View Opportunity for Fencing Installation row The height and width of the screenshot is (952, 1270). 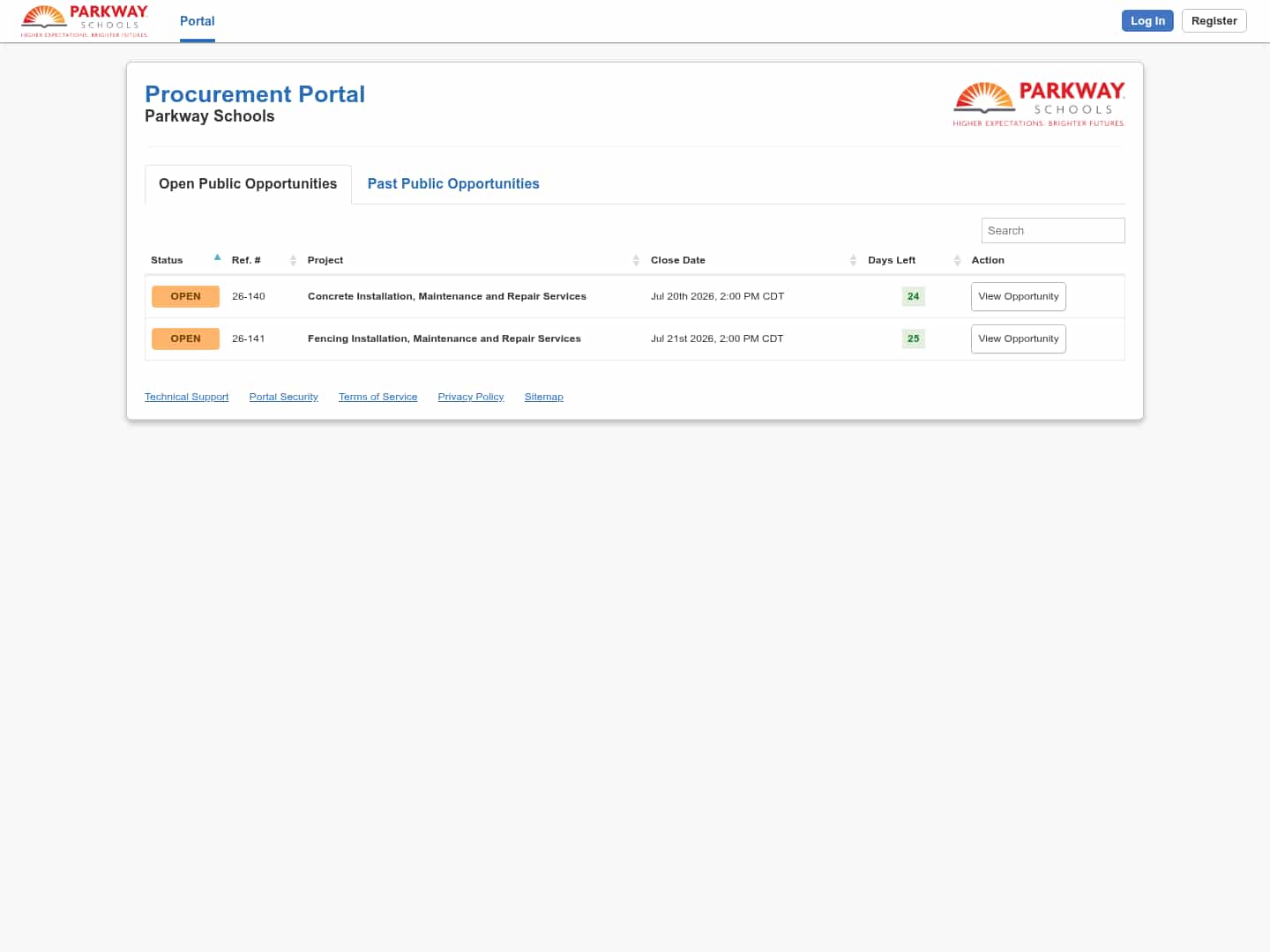[x=1019, y=339]
